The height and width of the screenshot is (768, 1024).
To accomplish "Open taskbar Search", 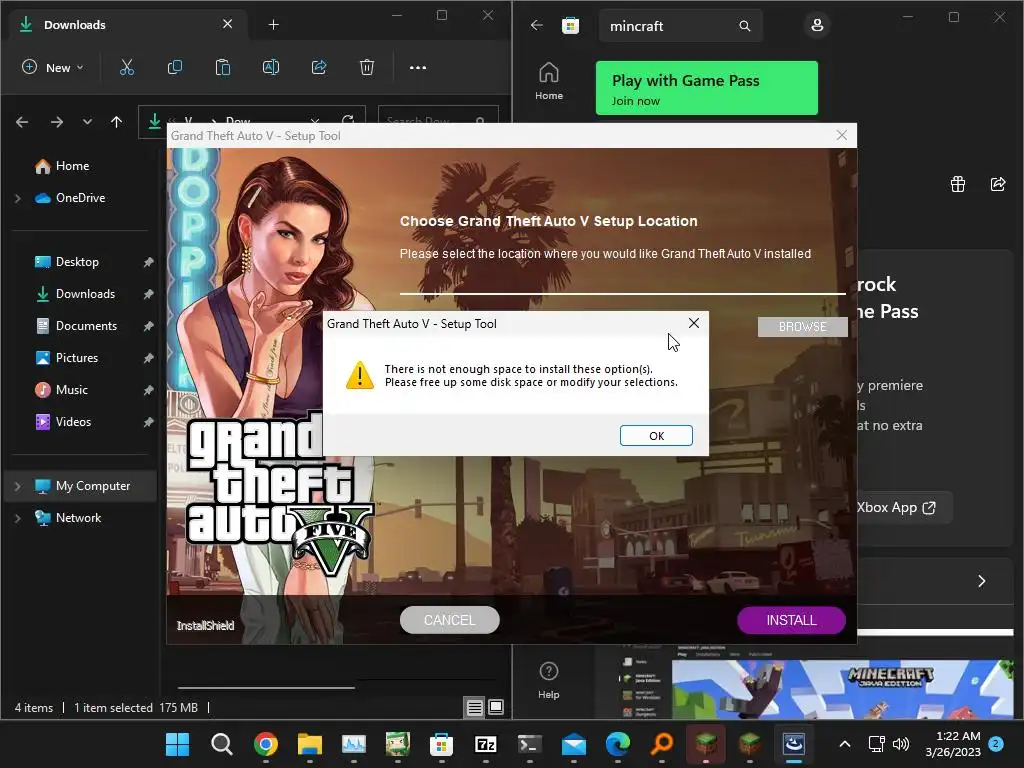I will pyautogui.click(x=221, y=744).
